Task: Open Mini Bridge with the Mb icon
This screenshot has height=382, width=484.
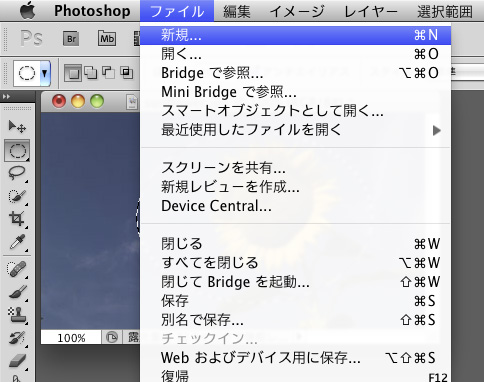Action: [107, 38]
